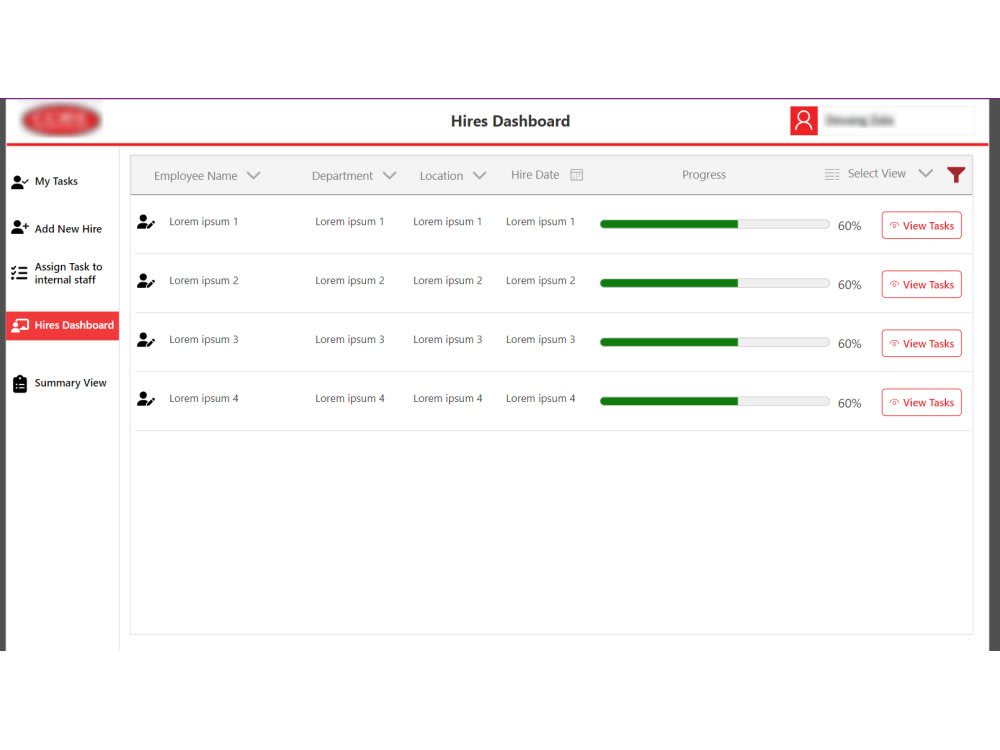Click the progress bar for Lorem ipsum 3
Viewport: 1000px width, 750px height.
714,342
